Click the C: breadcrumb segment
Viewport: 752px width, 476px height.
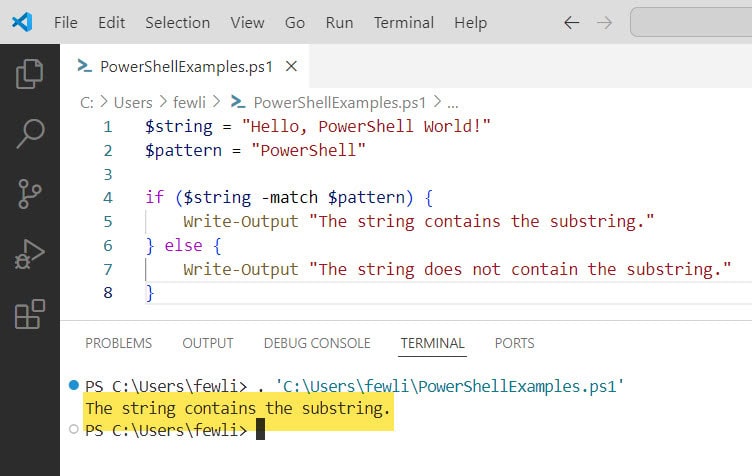(x=87, y=103)
